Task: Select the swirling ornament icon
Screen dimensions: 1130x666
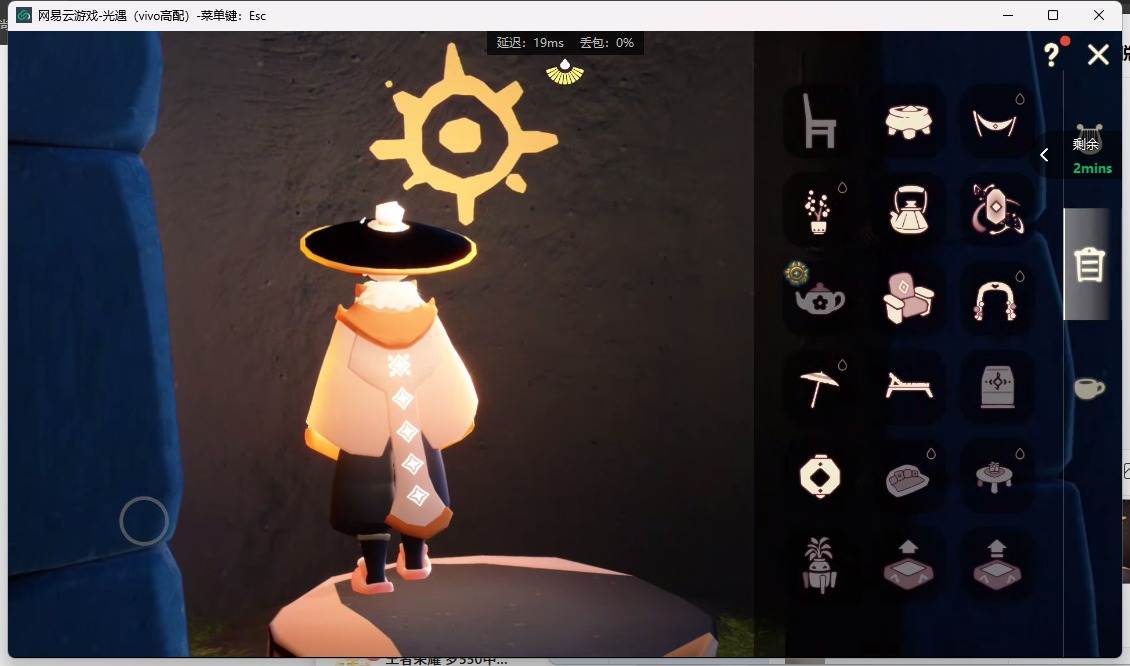Action: coord(997,210)
